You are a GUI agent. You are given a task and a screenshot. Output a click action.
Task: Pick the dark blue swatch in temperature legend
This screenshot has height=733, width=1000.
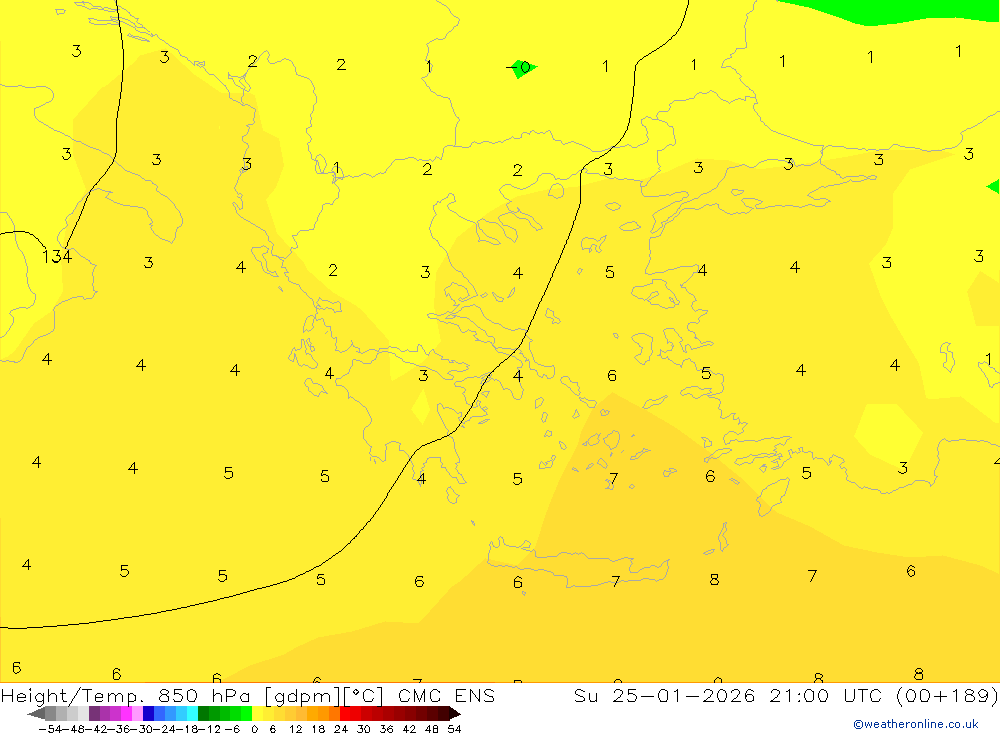148,713
